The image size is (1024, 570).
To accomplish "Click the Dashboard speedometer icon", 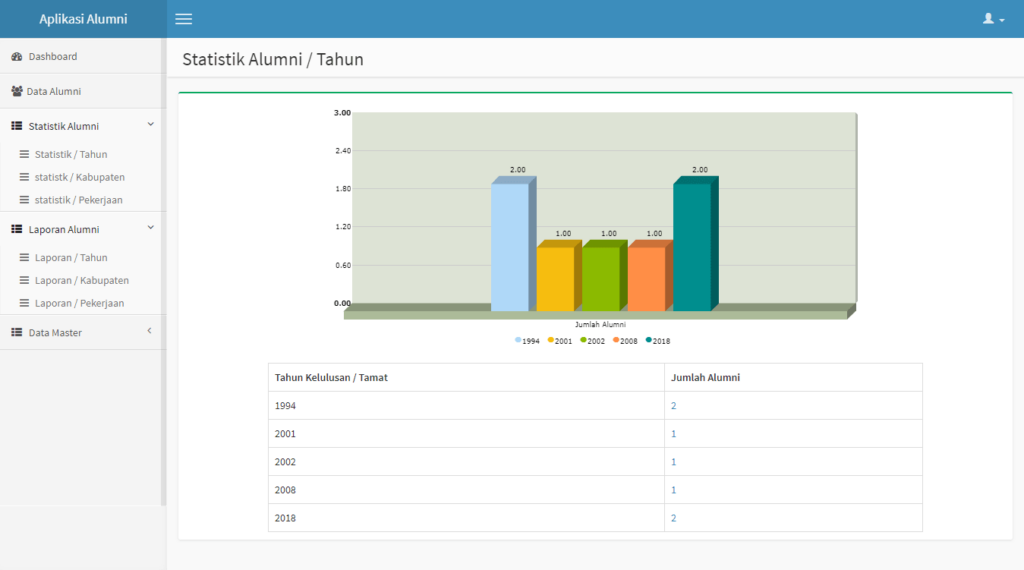I will click(17, 57).
